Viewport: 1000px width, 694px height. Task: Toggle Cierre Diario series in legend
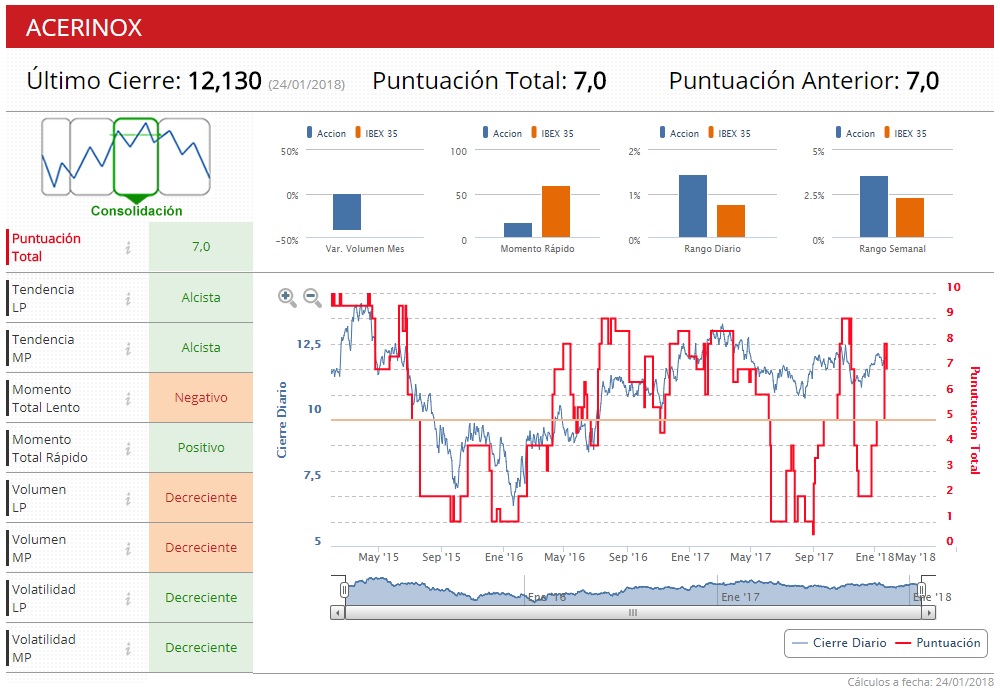[839, 643]
